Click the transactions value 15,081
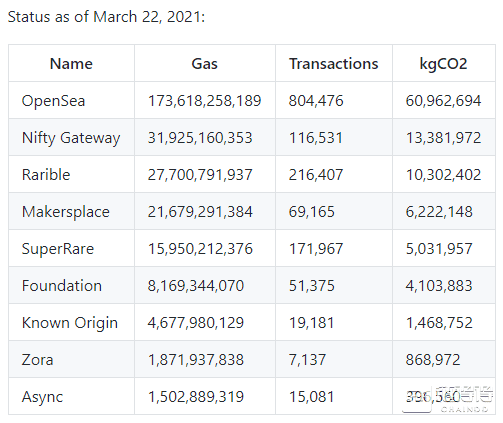 311,397
